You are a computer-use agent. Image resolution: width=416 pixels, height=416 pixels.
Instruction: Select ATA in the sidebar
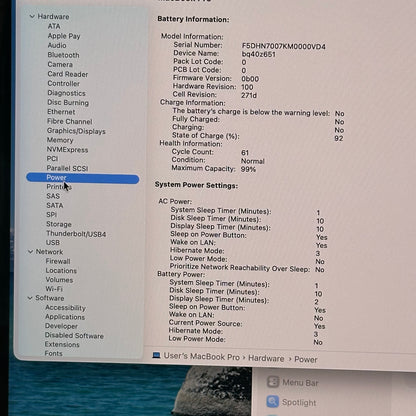pyautogui.click(x=54, y=26)
